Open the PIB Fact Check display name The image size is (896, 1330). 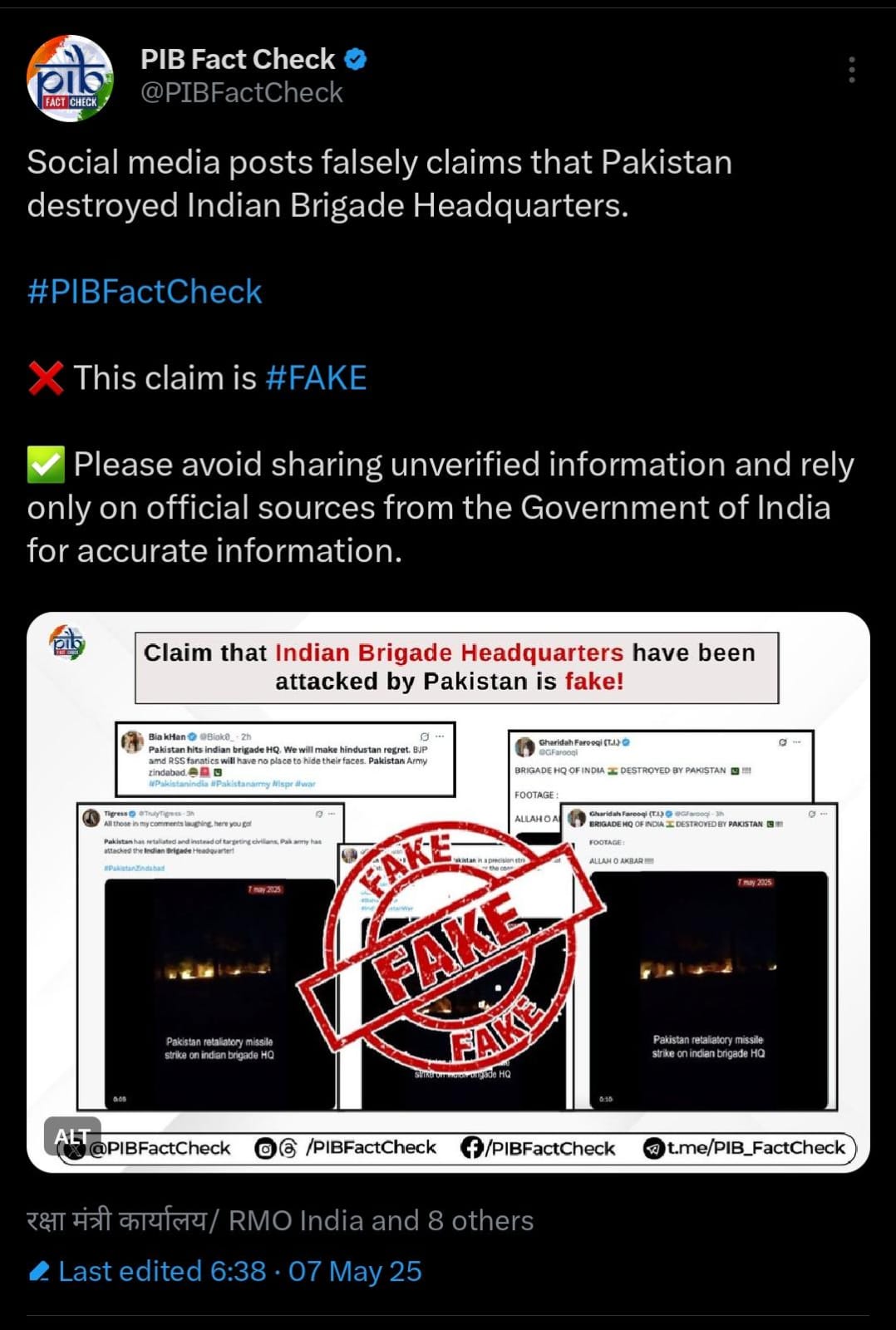coord(238,59)
